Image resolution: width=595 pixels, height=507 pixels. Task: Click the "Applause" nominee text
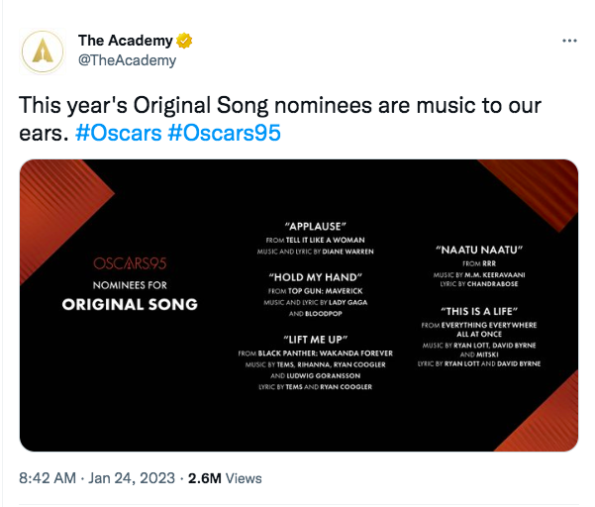315,227
